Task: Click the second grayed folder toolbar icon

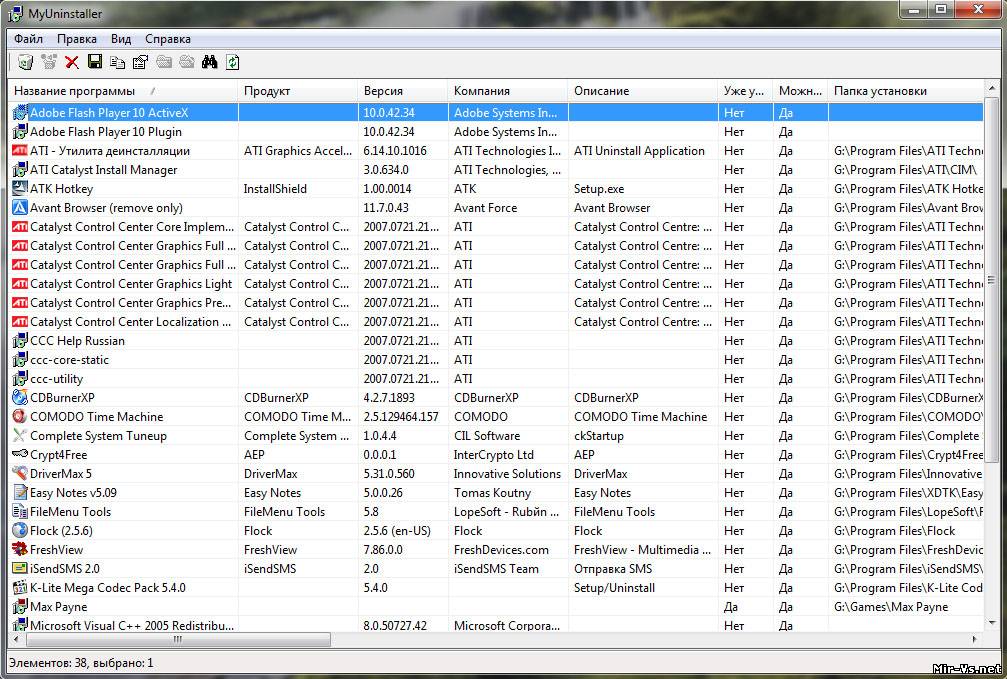Action: pyautogui.click(x=187, y=62)
